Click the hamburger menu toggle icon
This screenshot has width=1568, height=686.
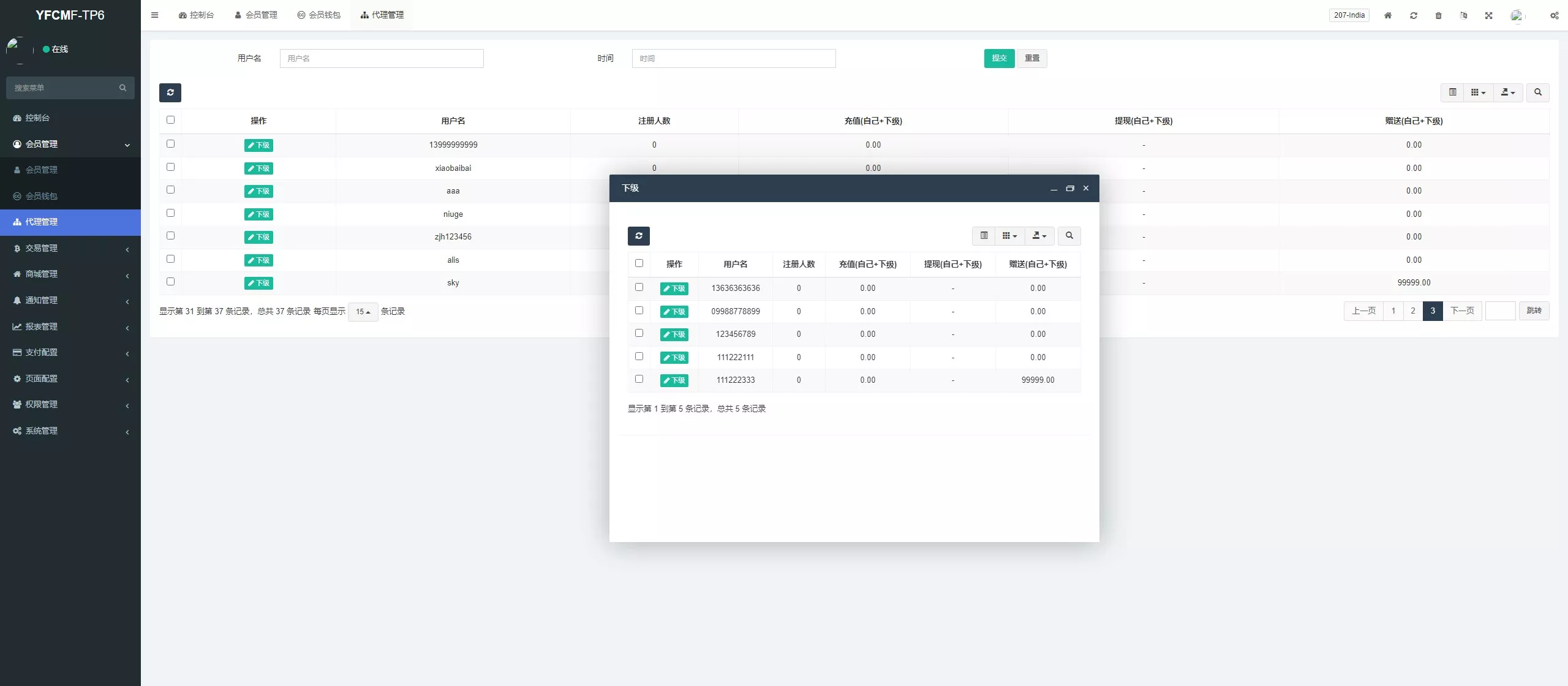(154, 15)
